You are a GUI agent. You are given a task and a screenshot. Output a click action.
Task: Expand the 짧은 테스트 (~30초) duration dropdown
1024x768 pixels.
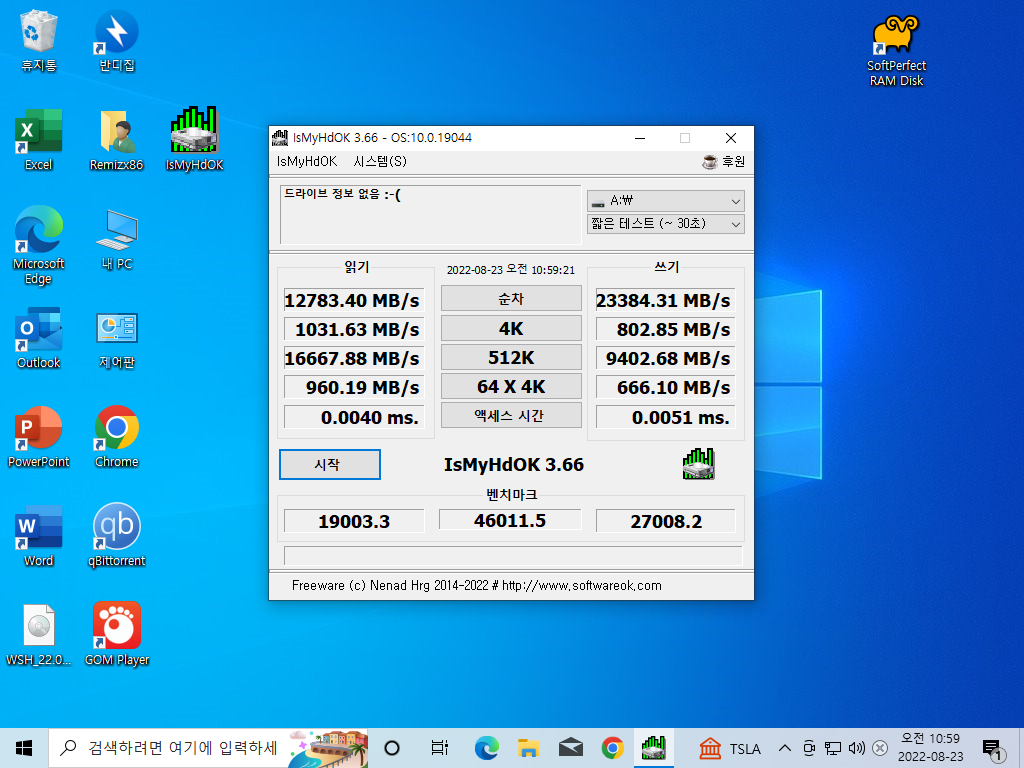[665, 223]
